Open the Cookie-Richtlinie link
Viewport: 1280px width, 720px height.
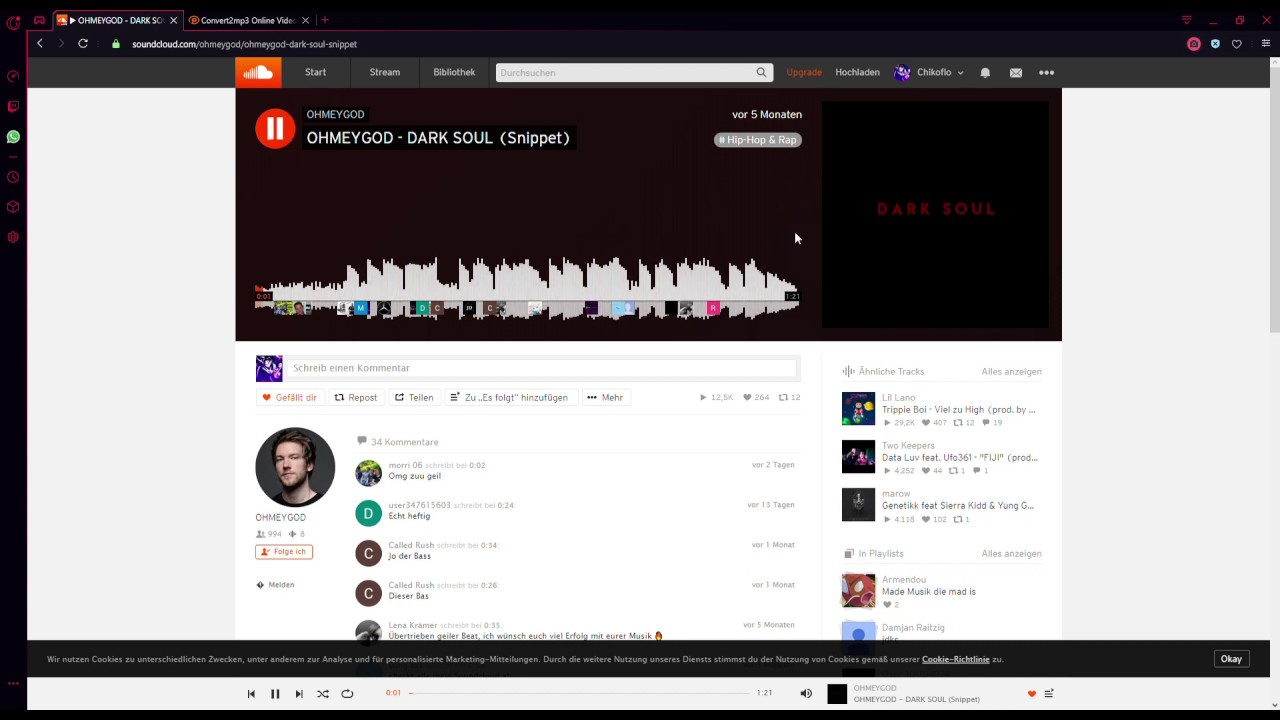955,659
